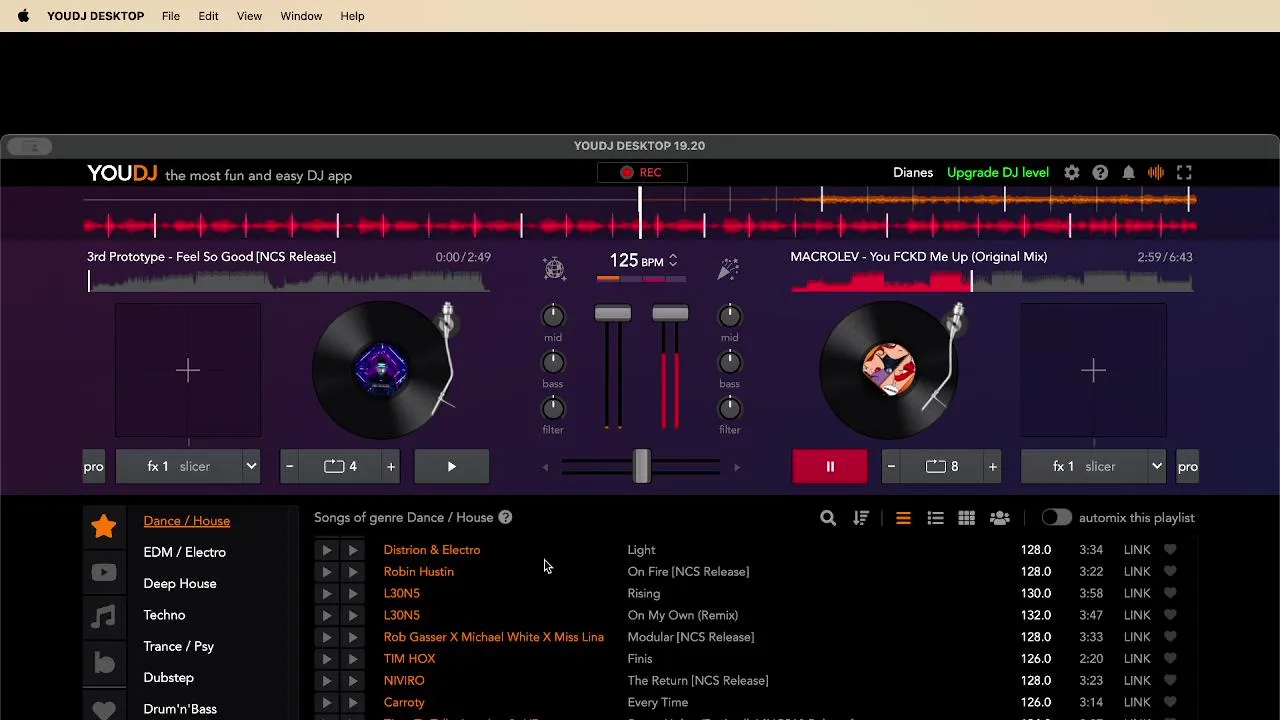
Task: Select the Deep House genre
Action: pyautogui.click(x=180, y=584)
